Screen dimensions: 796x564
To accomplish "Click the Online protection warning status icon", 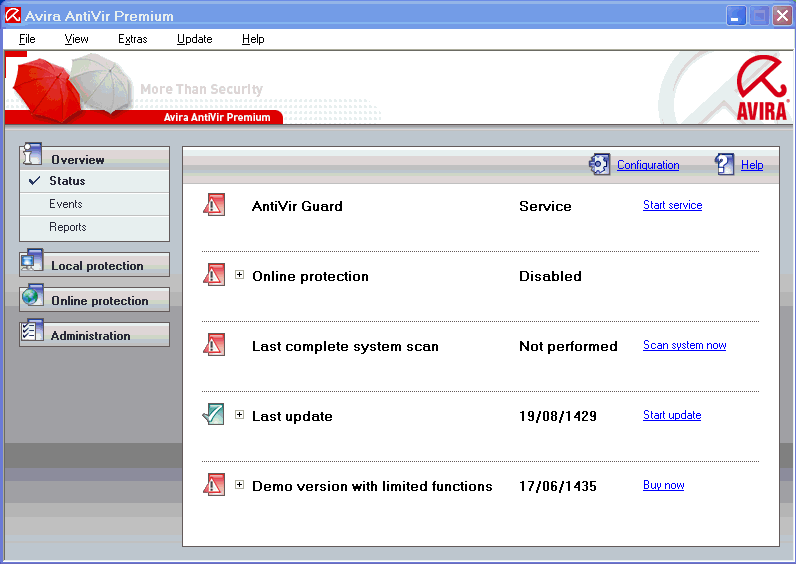I will (214, 275).
